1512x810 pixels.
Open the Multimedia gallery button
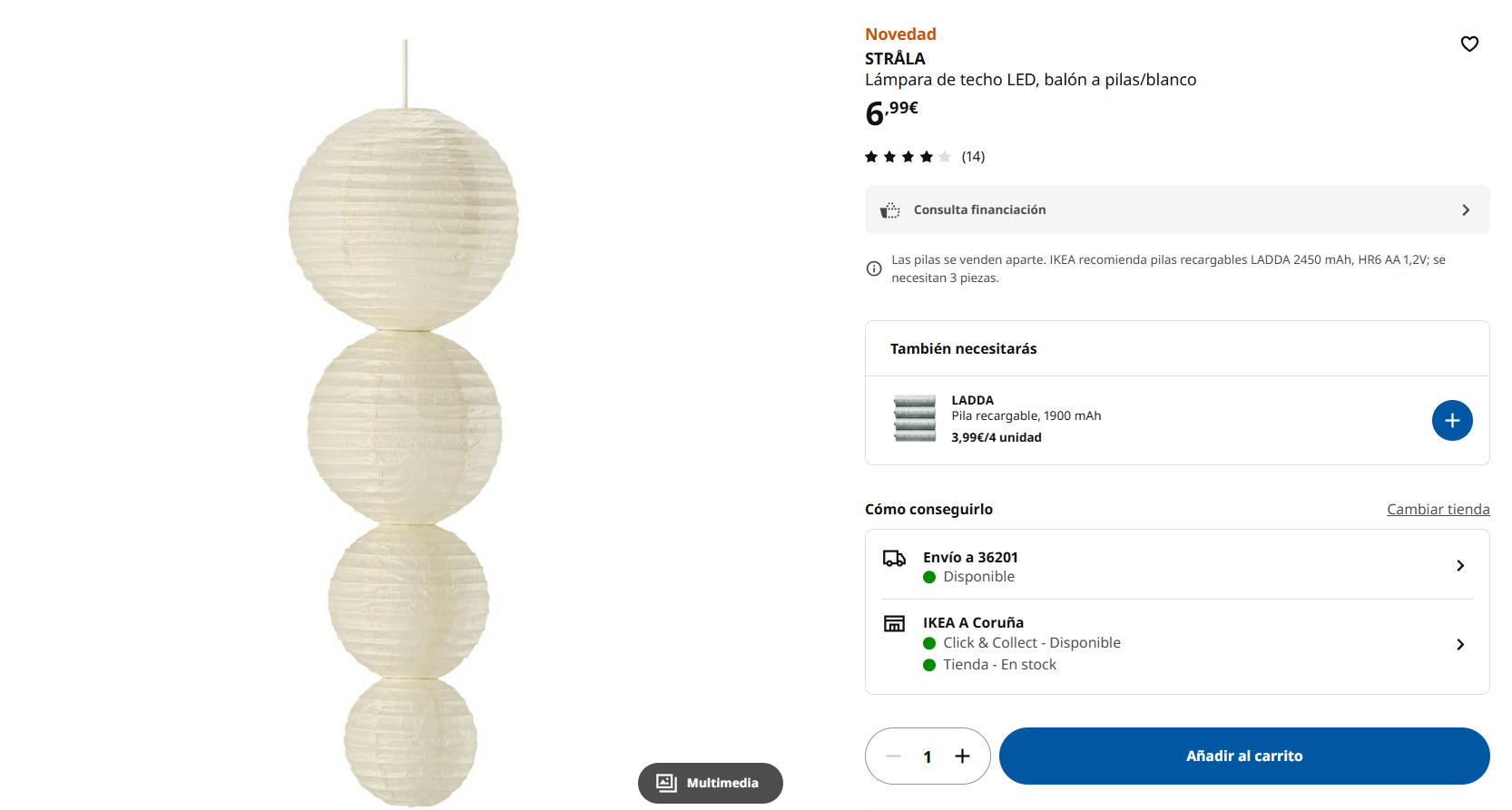tap(710, 783)
